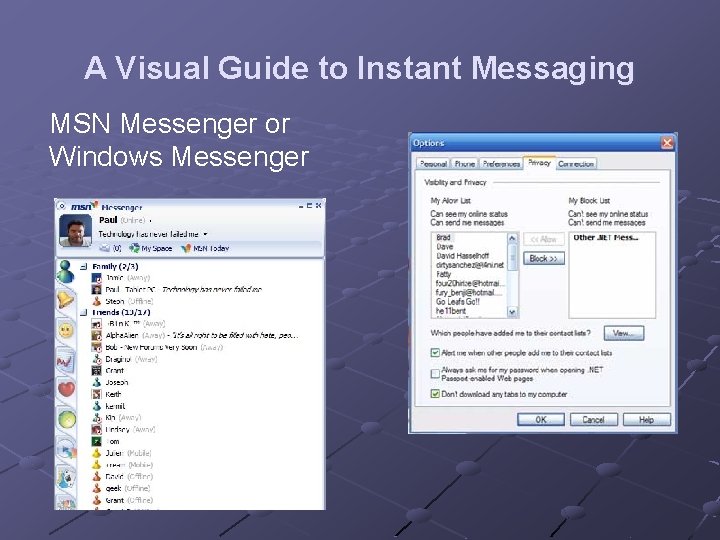Image resolution: width=720 pixels, height=540 pixels.
Task: Click Joseph's online buddy icon
Action: (96, 382)
